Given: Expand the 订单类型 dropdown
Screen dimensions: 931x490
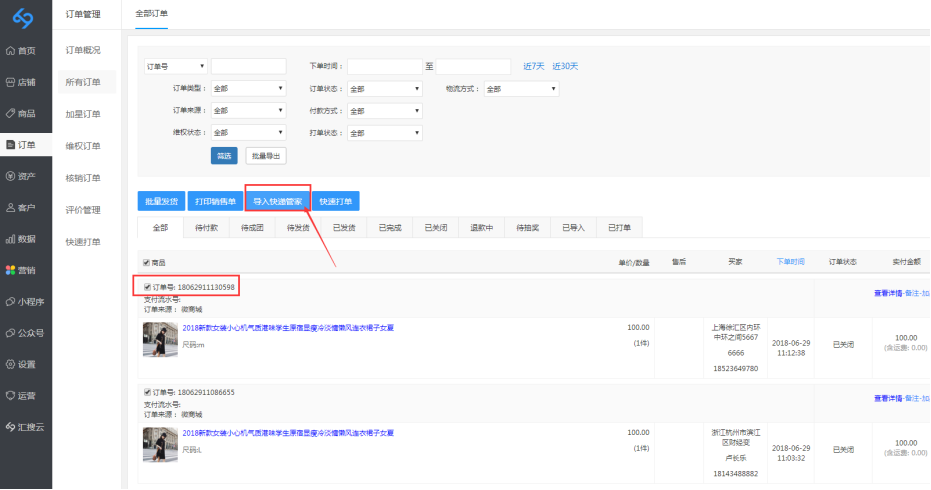Looking at the screenshot, I should [248, 88].
